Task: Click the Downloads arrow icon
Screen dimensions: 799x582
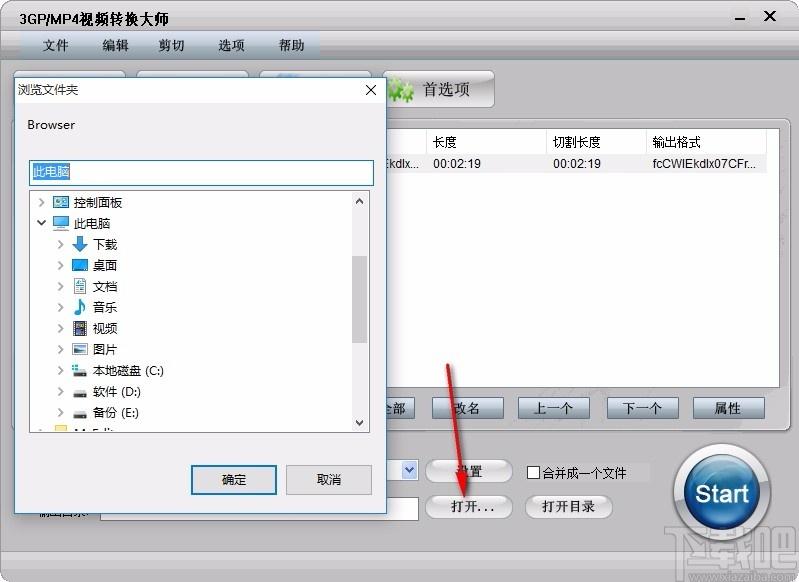Action: (x=80, y=244)
